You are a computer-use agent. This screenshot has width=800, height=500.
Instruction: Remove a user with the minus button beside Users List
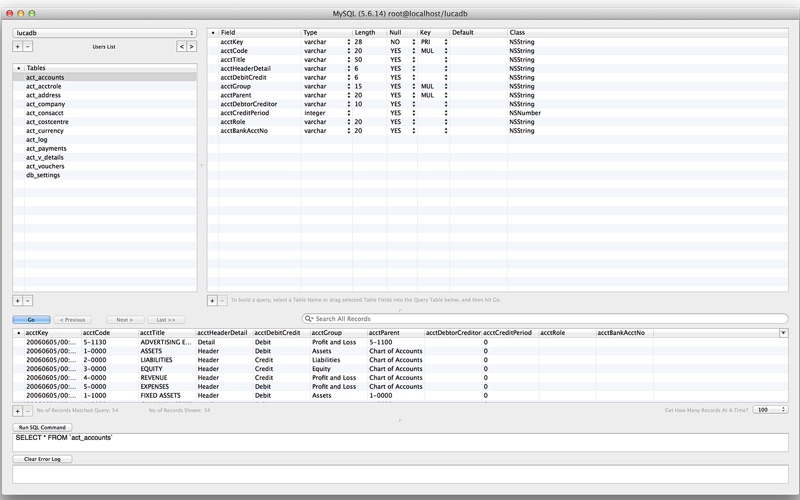click(28, 46)
